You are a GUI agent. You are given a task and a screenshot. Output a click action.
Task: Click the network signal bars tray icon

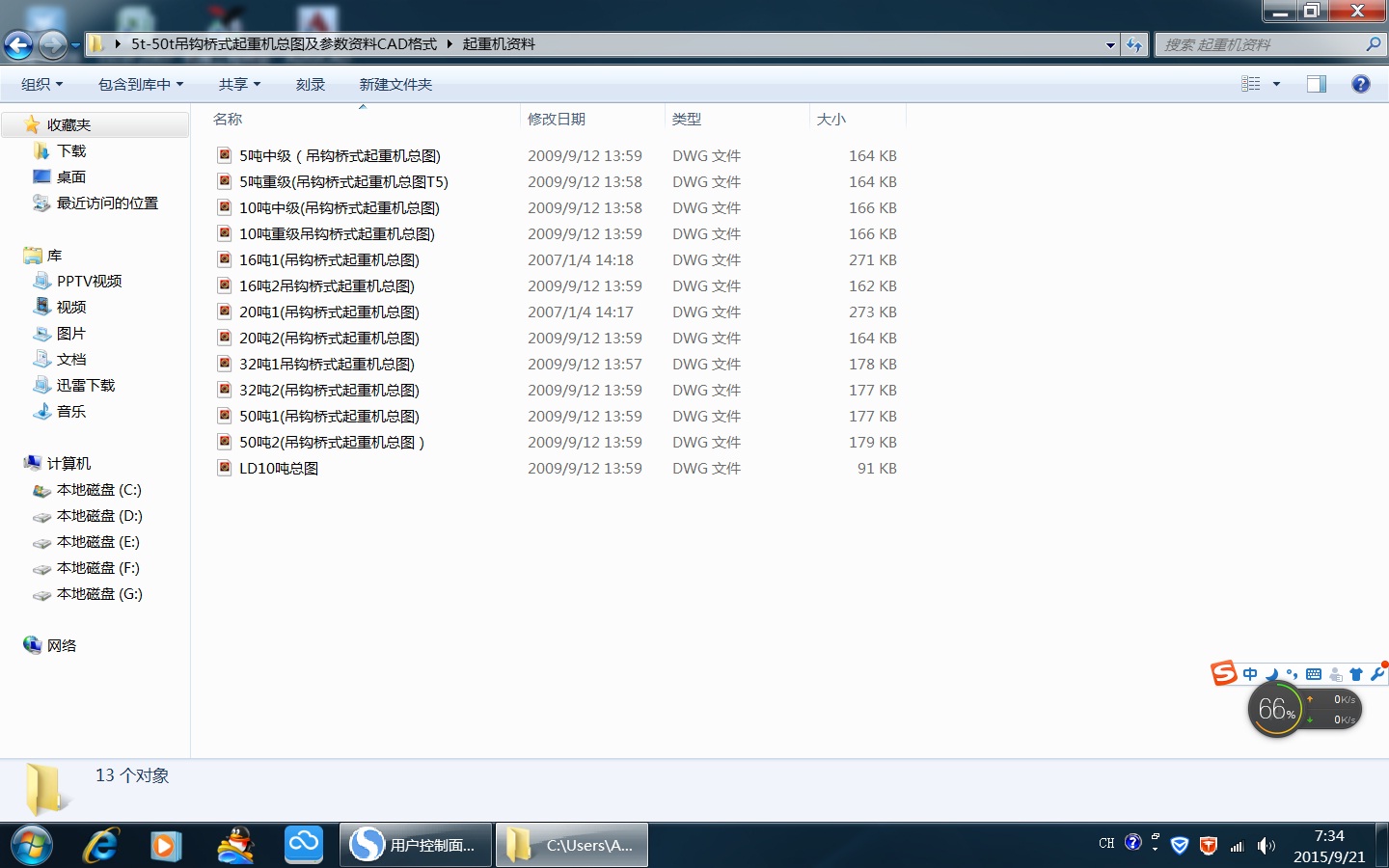[x=1237, y=846]
